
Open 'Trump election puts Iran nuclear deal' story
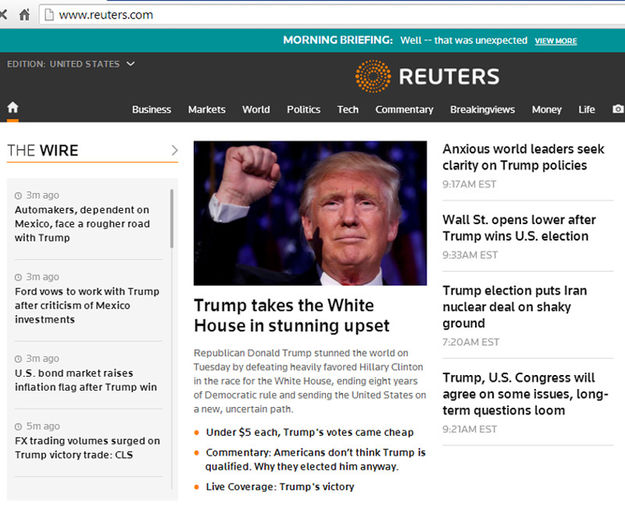[515, 307]
